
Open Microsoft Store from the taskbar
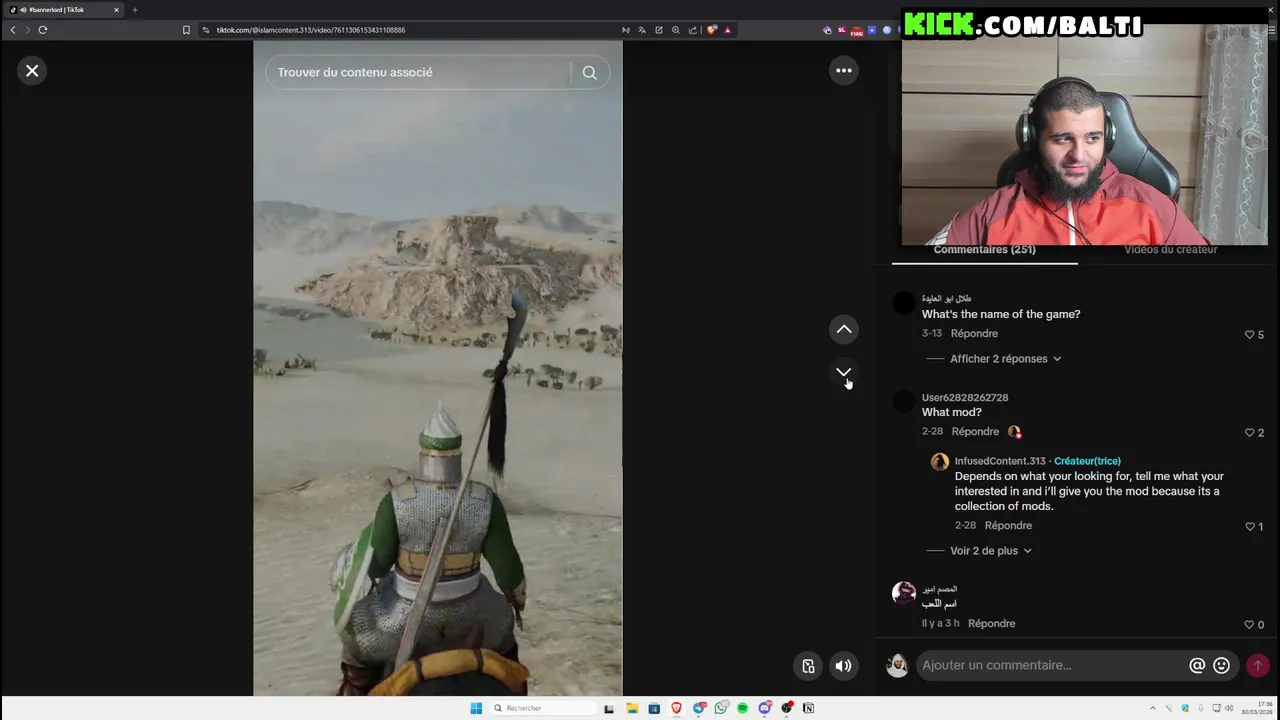(x=654, y=708)
